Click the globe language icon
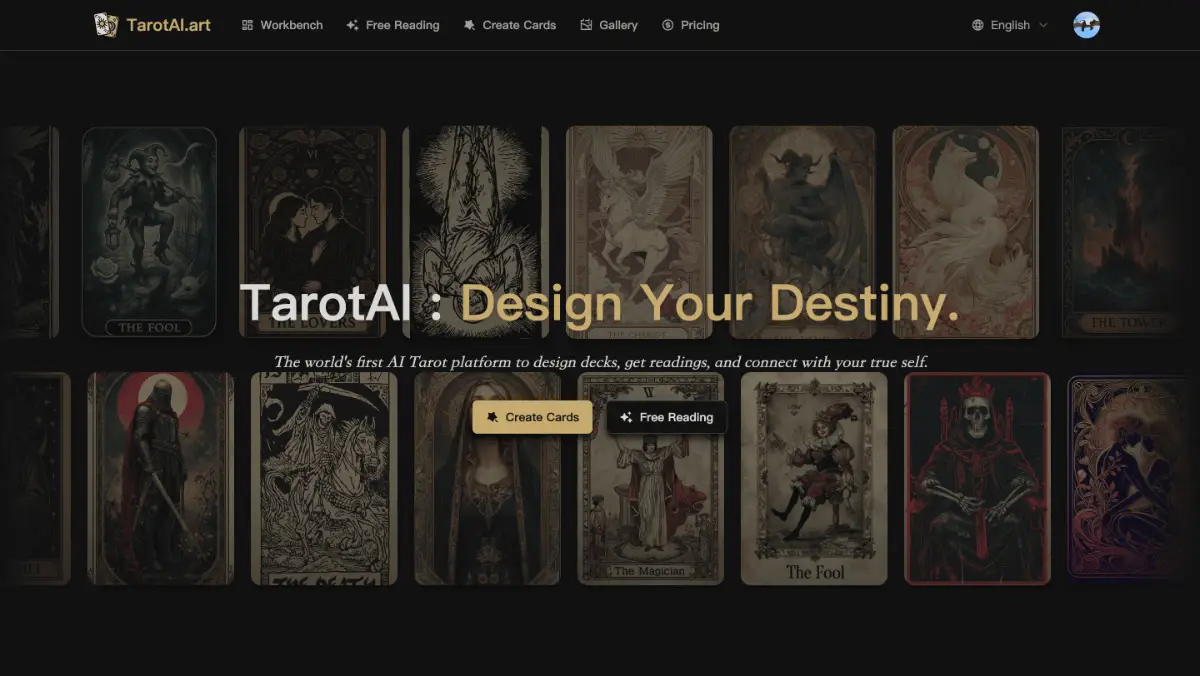Image resolution: width=1200 pixels, height=676 pixels. [x=978, y=25]
